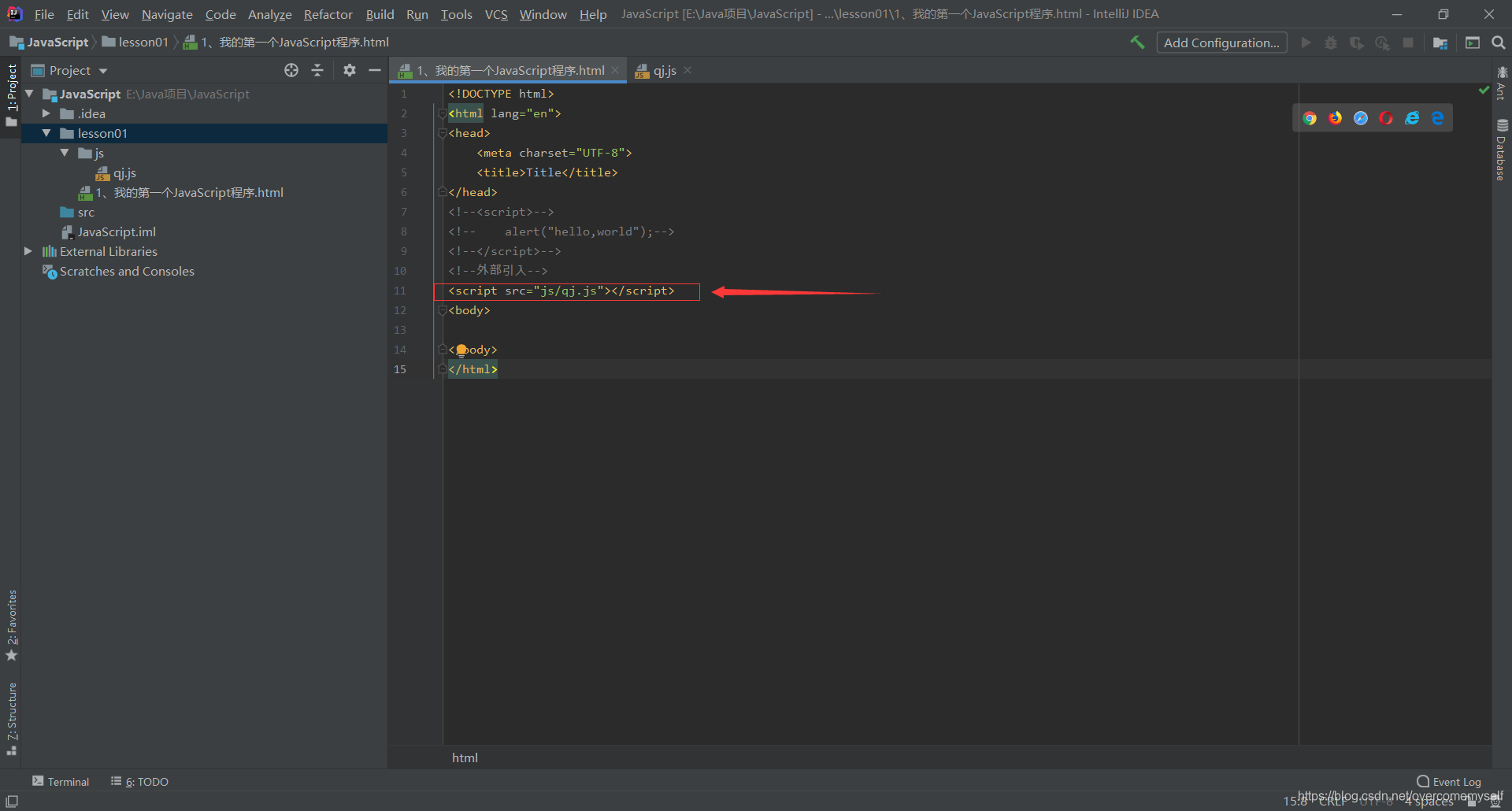Click the Stop square icon
Viewport: 1512px width, 811px height.
point(1408,43)
